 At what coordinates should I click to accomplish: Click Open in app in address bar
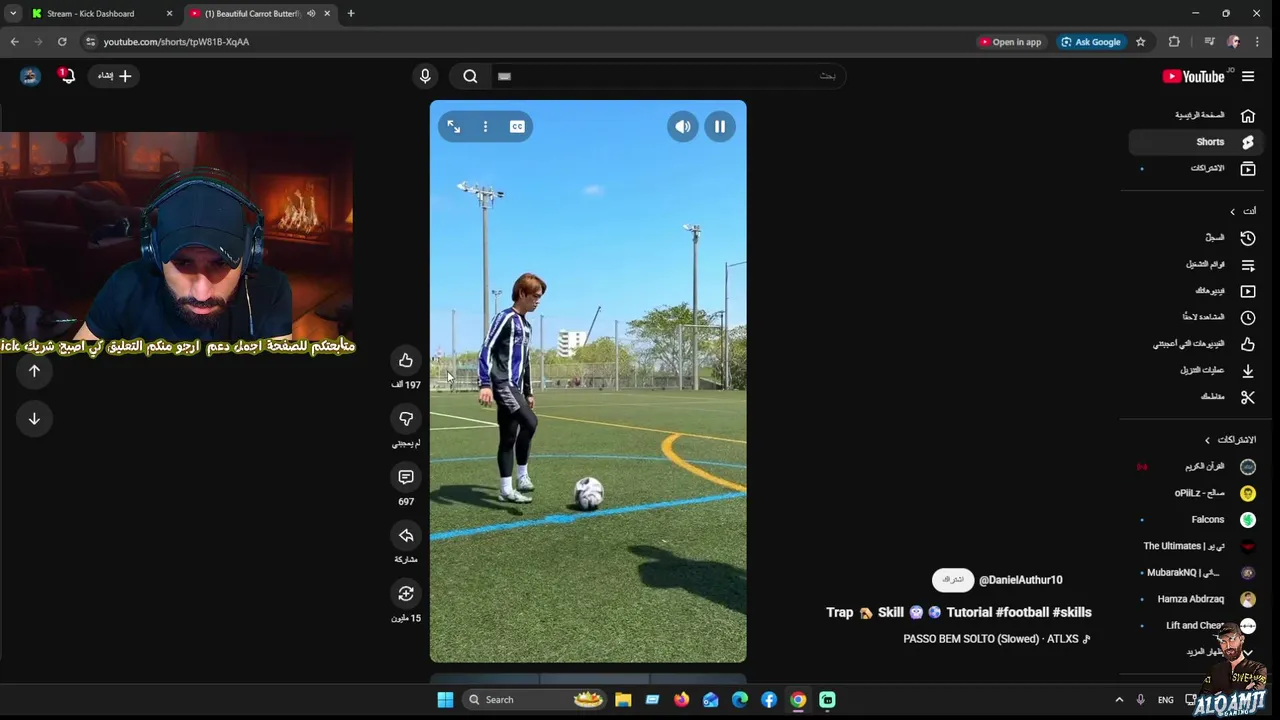click(x=1010, y=42)
